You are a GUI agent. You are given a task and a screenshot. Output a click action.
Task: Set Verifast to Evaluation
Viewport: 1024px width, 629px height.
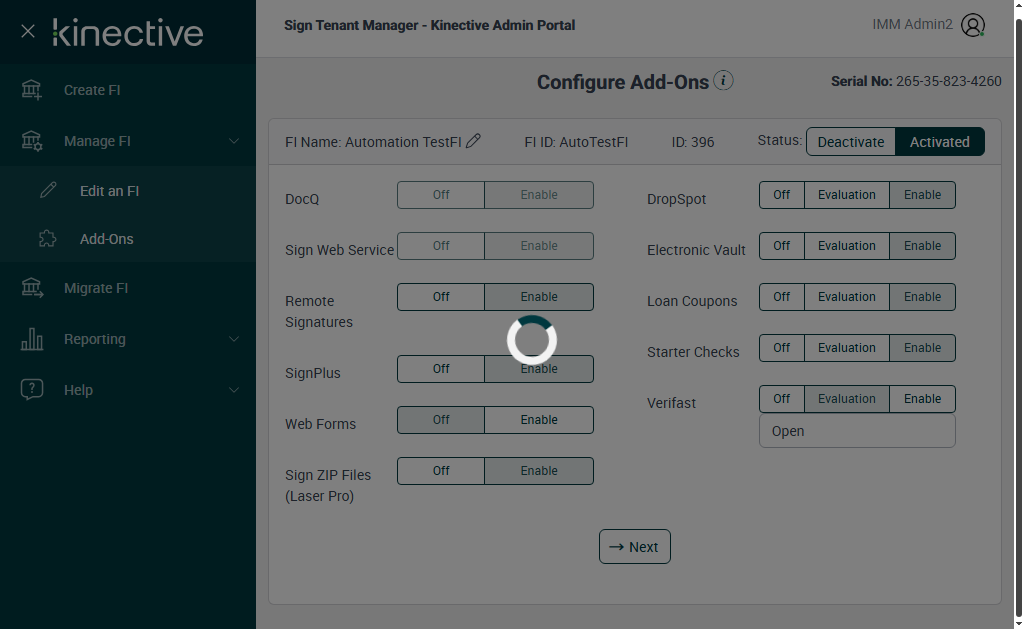click(x=846, y=398)
